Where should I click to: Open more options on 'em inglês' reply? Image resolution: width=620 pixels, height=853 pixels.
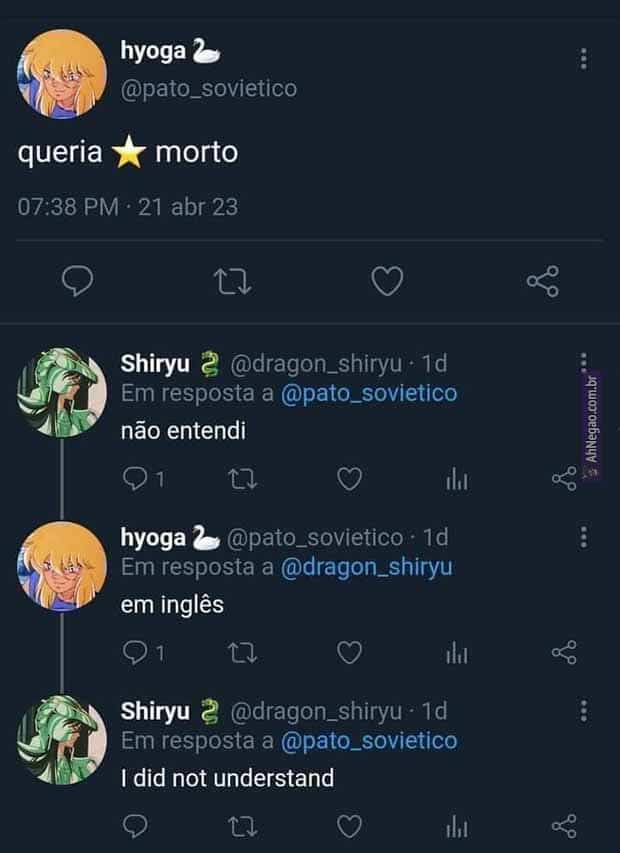tap(584, 537)
